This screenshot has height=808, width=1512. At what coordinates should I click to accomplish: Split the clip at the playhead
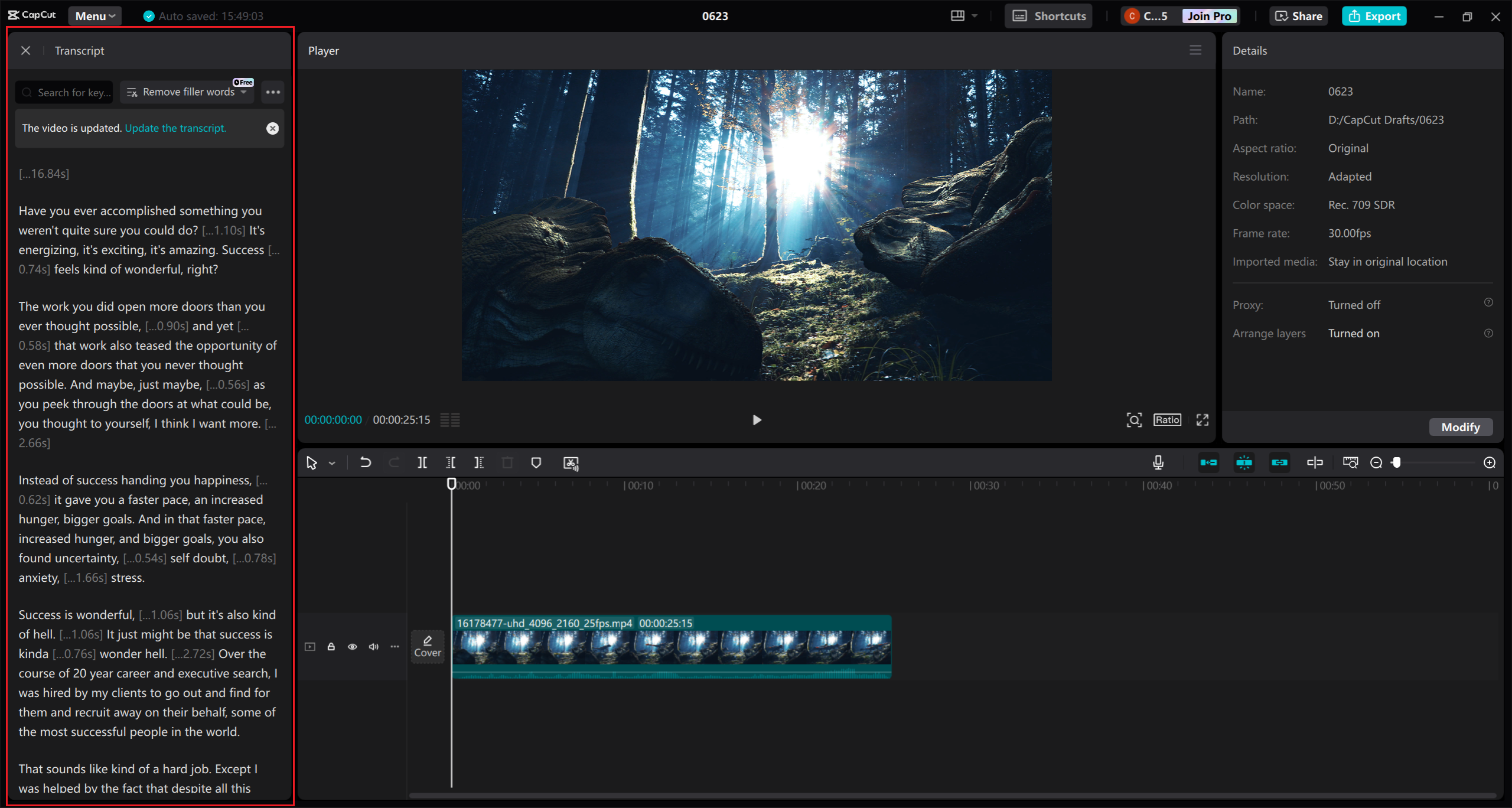coord(422,463)
